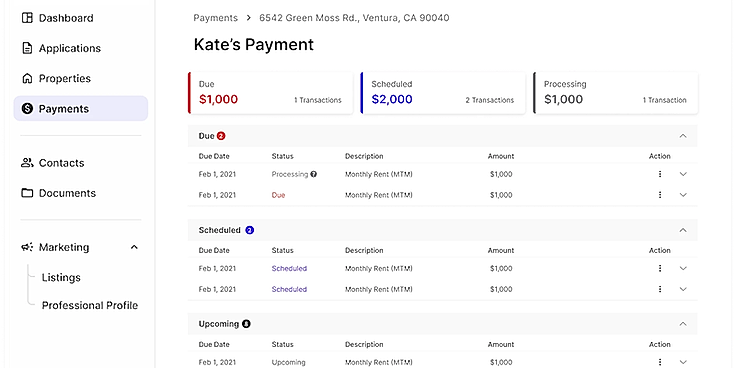Click the Scheduled $2,000 summary card
Image resolution: width=736 pixels, height=368 pixels.
pos(443,93)
